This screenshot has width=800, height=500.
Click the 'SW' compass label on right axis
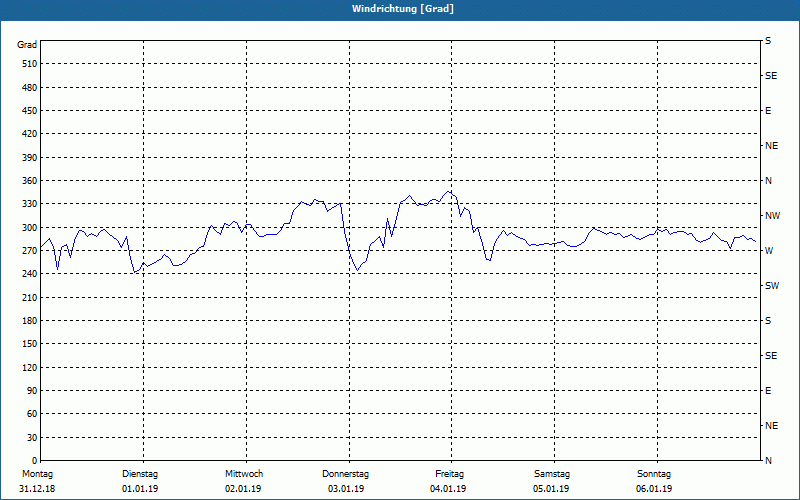772,286
